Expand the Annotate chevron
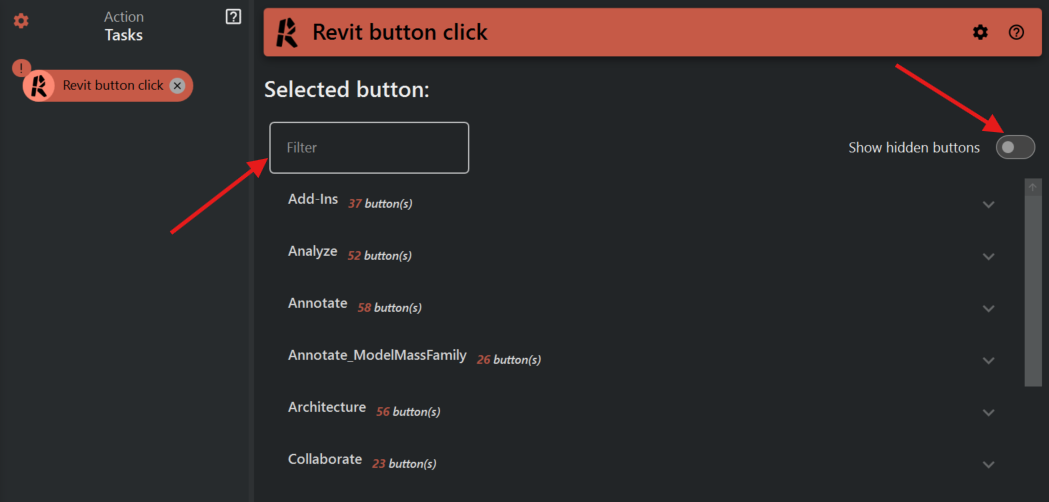Image resolution: width=1049 pixels, height=502 pixels. tap(989, 309)
